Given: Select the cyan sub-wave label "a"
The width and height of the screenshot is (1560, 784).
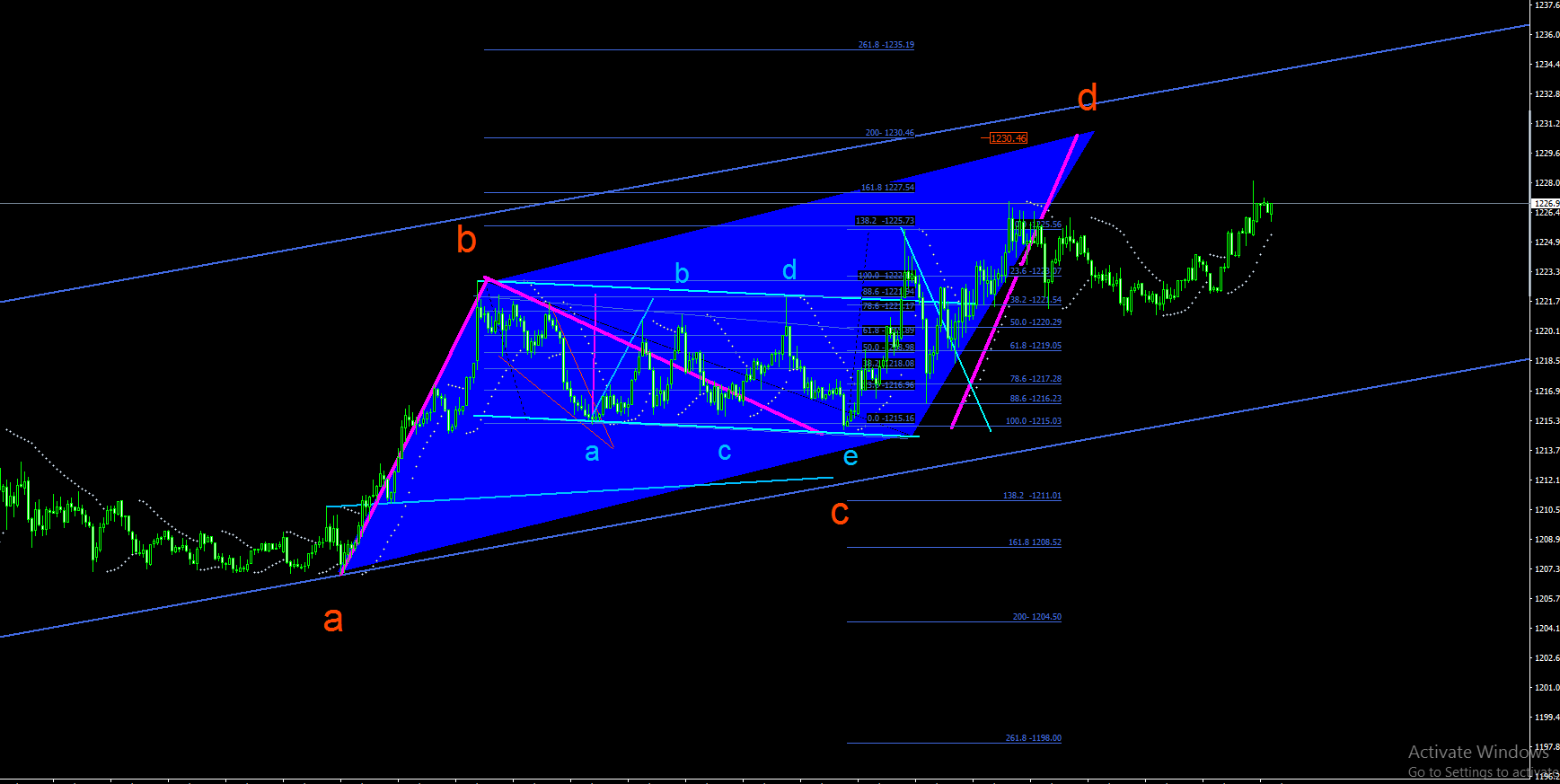Looking at the screenshot, I should click(x=592, y=452).
